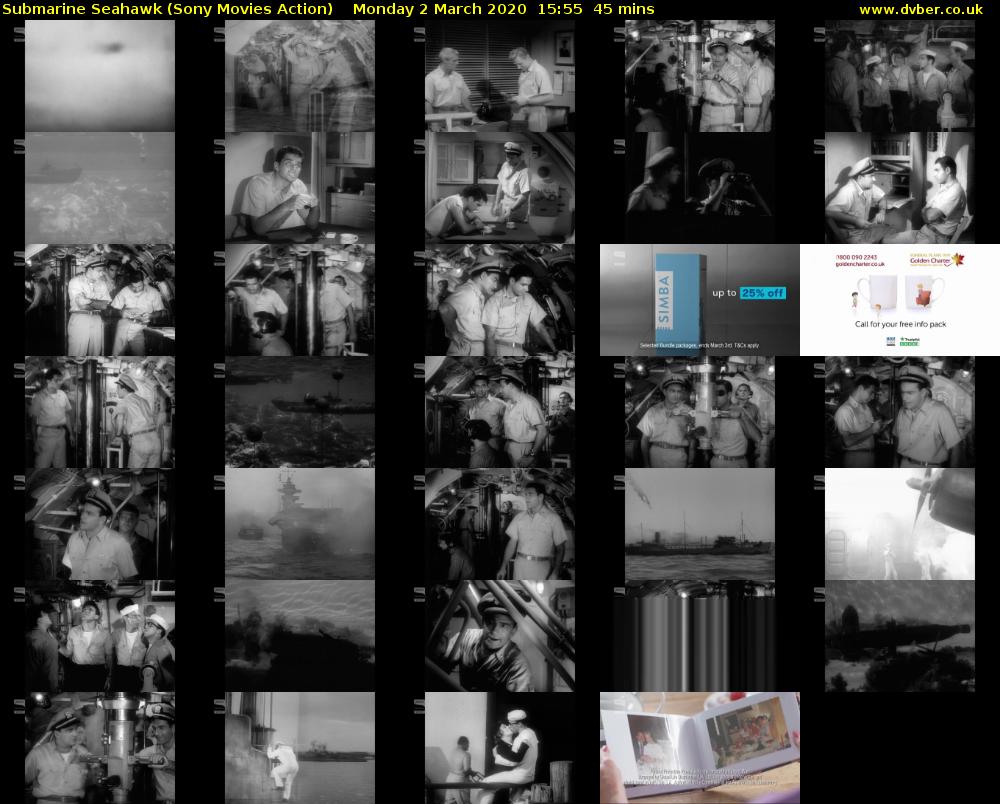Viewport: 1000px width, 804px height.
Task: Open frame of officer pointing beside periscope column
Action: coord(700,76)
